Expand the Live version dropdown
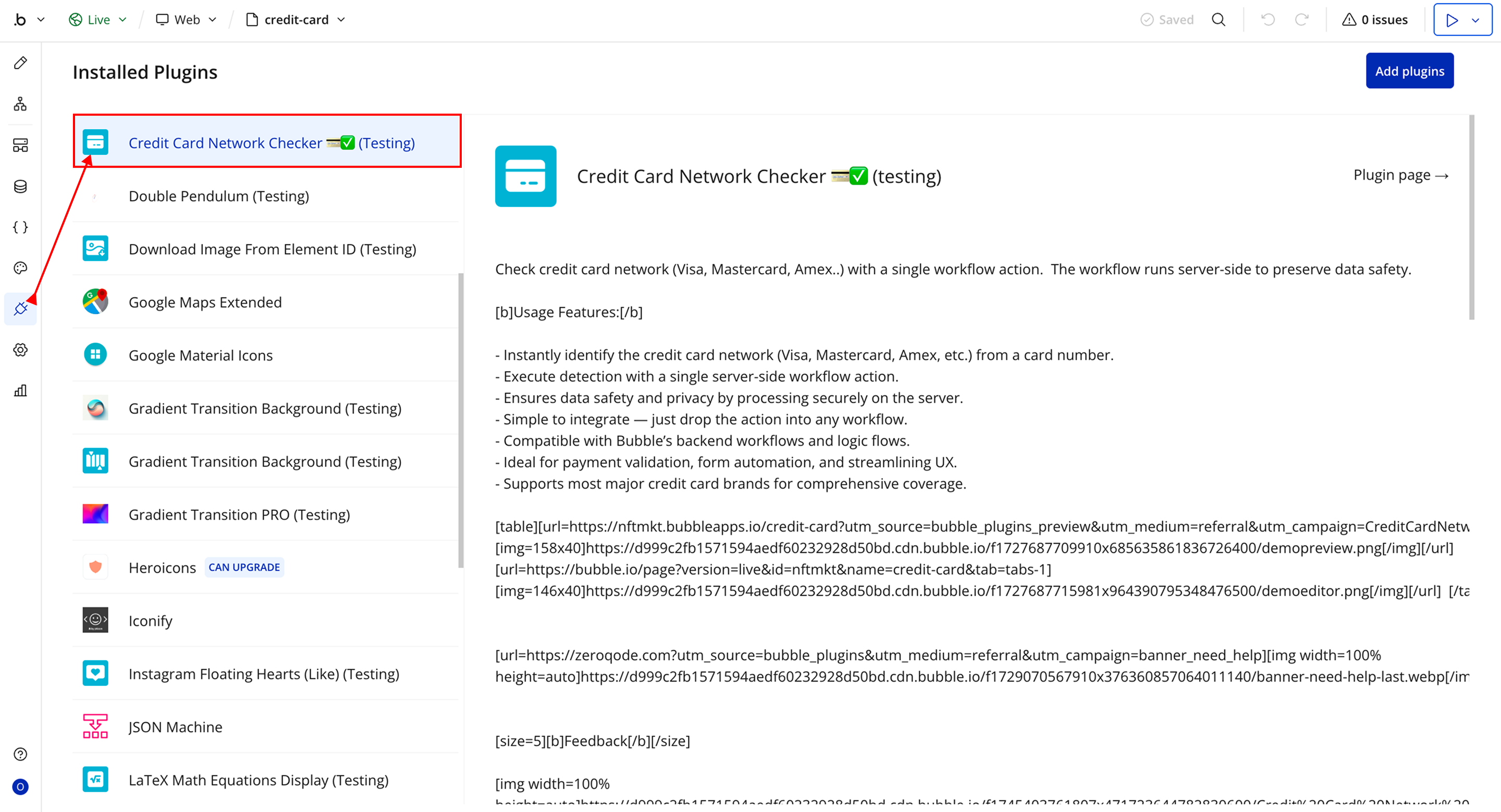The image size is (1501, 812). [98, 20]
